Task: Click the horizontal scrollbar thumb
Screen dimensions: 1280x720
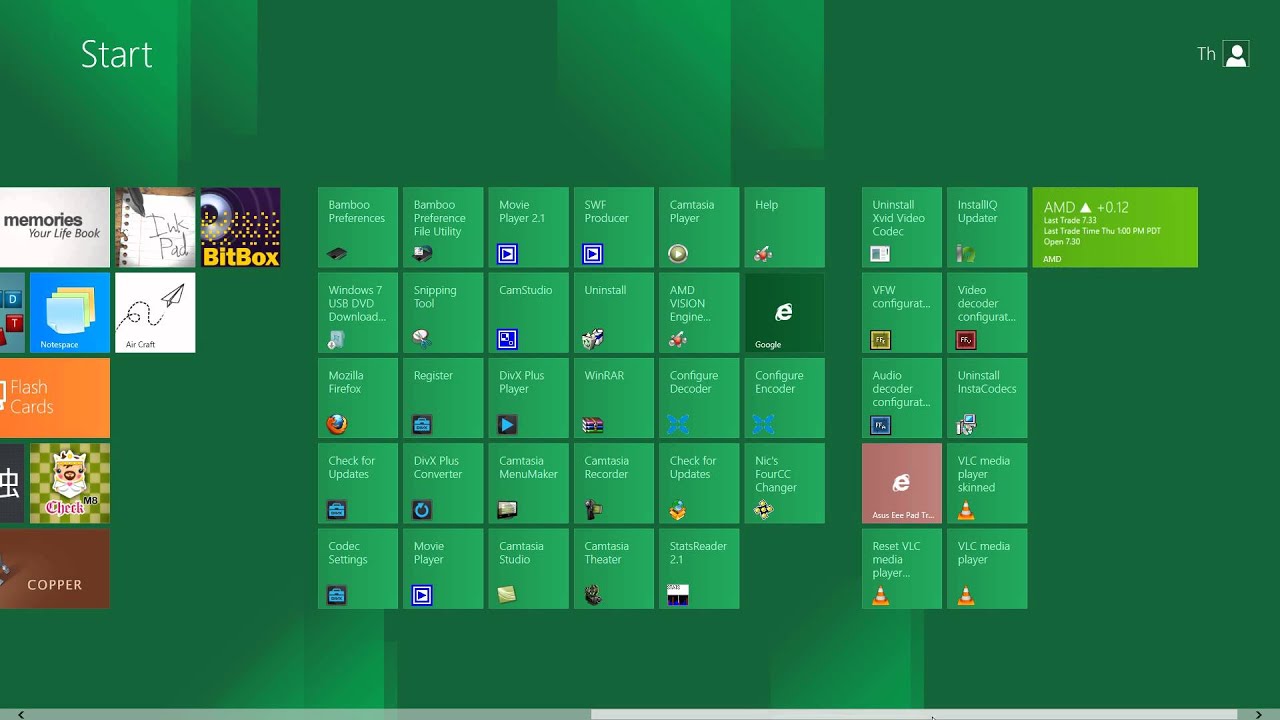Action: click(914, 715)
